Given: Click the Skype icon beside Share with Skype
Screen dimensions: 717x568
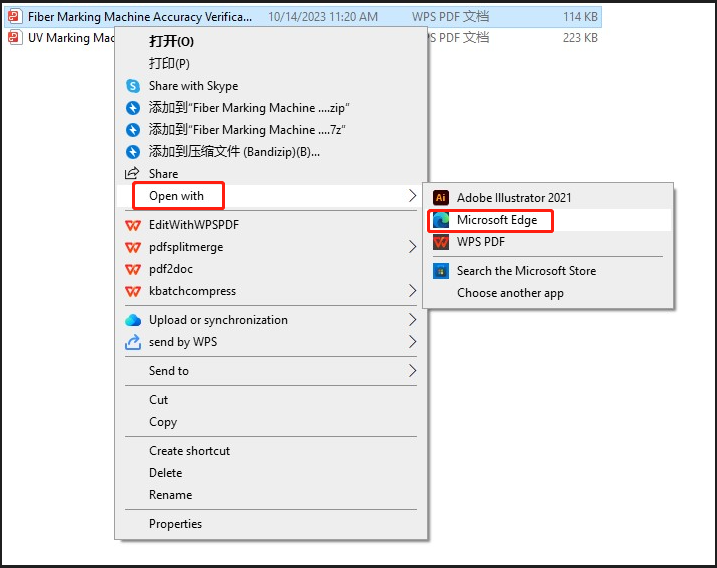Looking at the screenshot, I should click(133, 86).
